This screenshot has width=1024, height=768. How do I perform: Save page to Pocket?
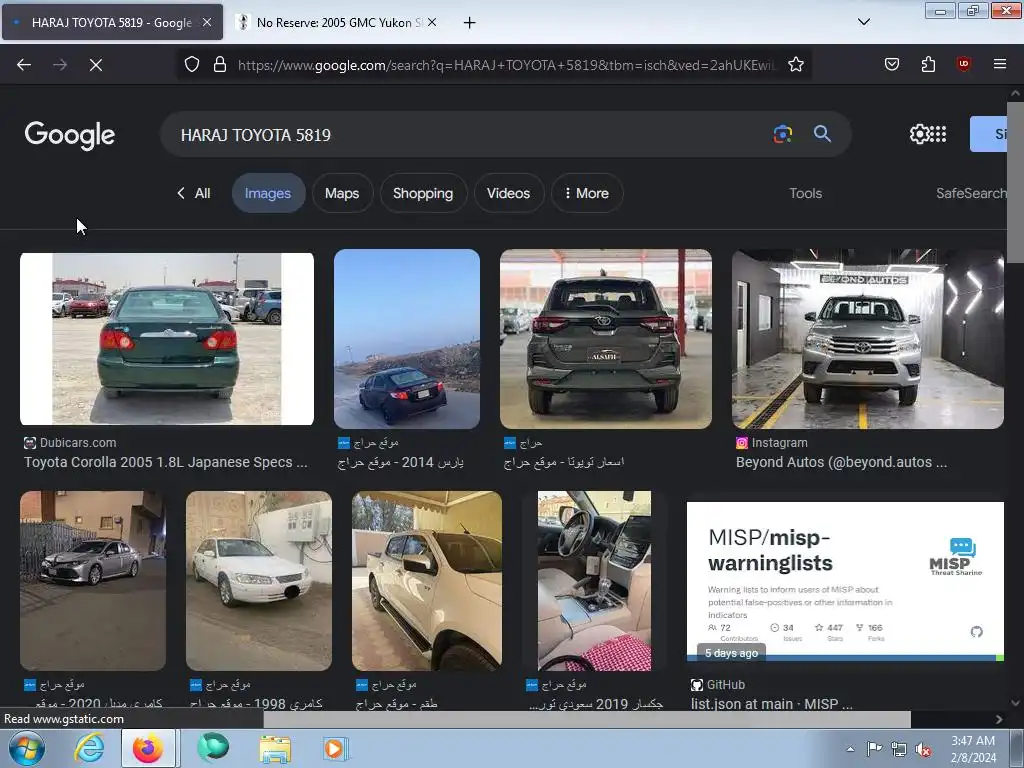click(x=891, y=65)
